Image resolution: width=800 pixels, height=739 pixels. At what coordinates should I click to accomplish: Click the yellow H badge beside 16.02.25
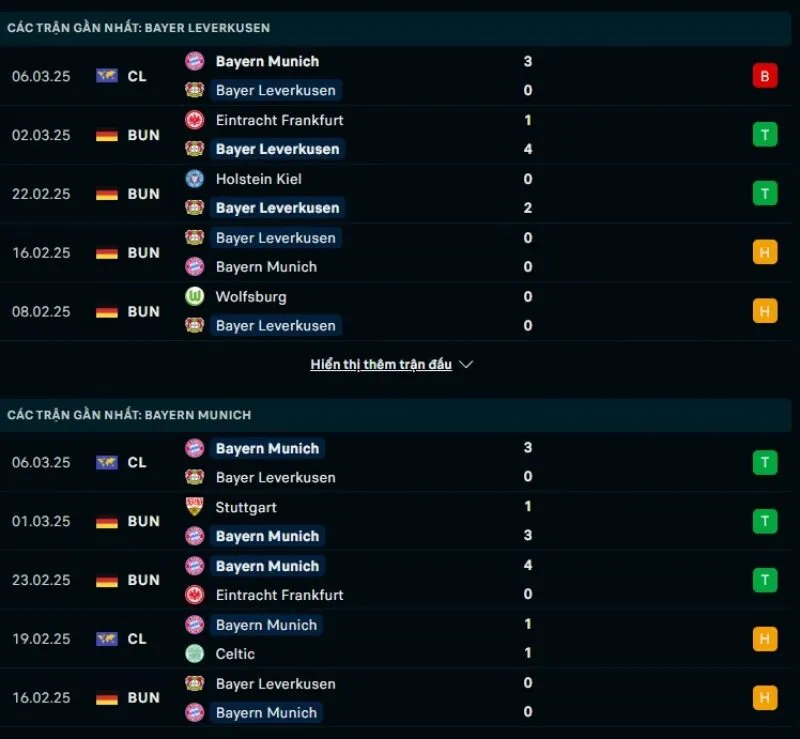tap(765, 252)
